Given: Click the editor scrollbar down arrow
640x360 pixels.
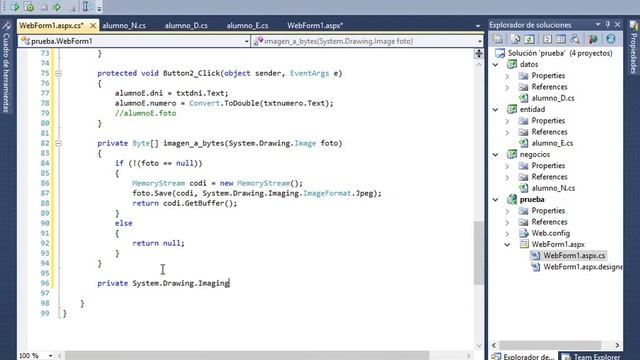Looking at the screenshot, I should (479, 346).
